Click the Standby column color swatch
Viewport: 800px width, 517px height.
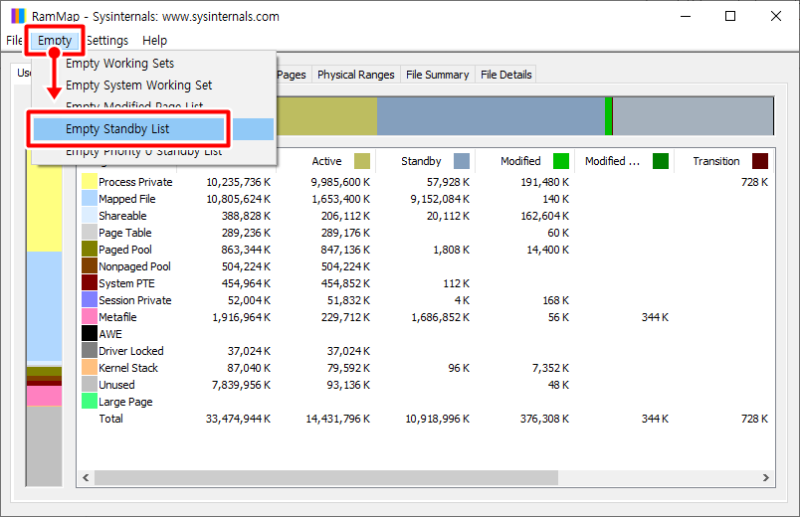tap(461, 161)
